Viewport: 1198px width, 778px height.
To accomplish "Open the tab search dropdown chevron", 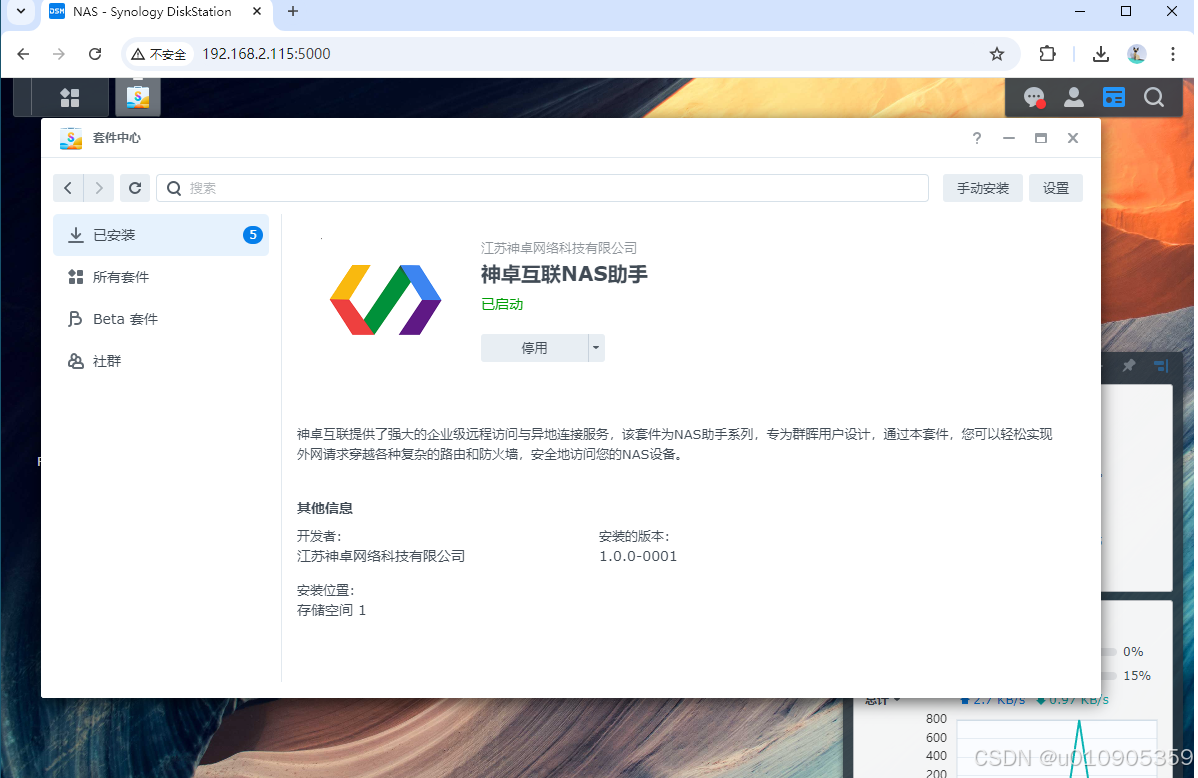I will [x=21, y=11].
